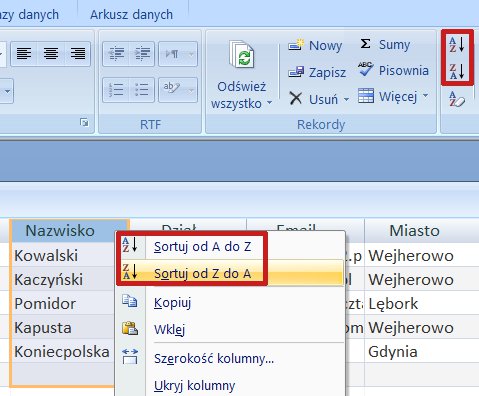Click the text direction paragraph icon
Screen dimensions: 479x396
[172, 54]
